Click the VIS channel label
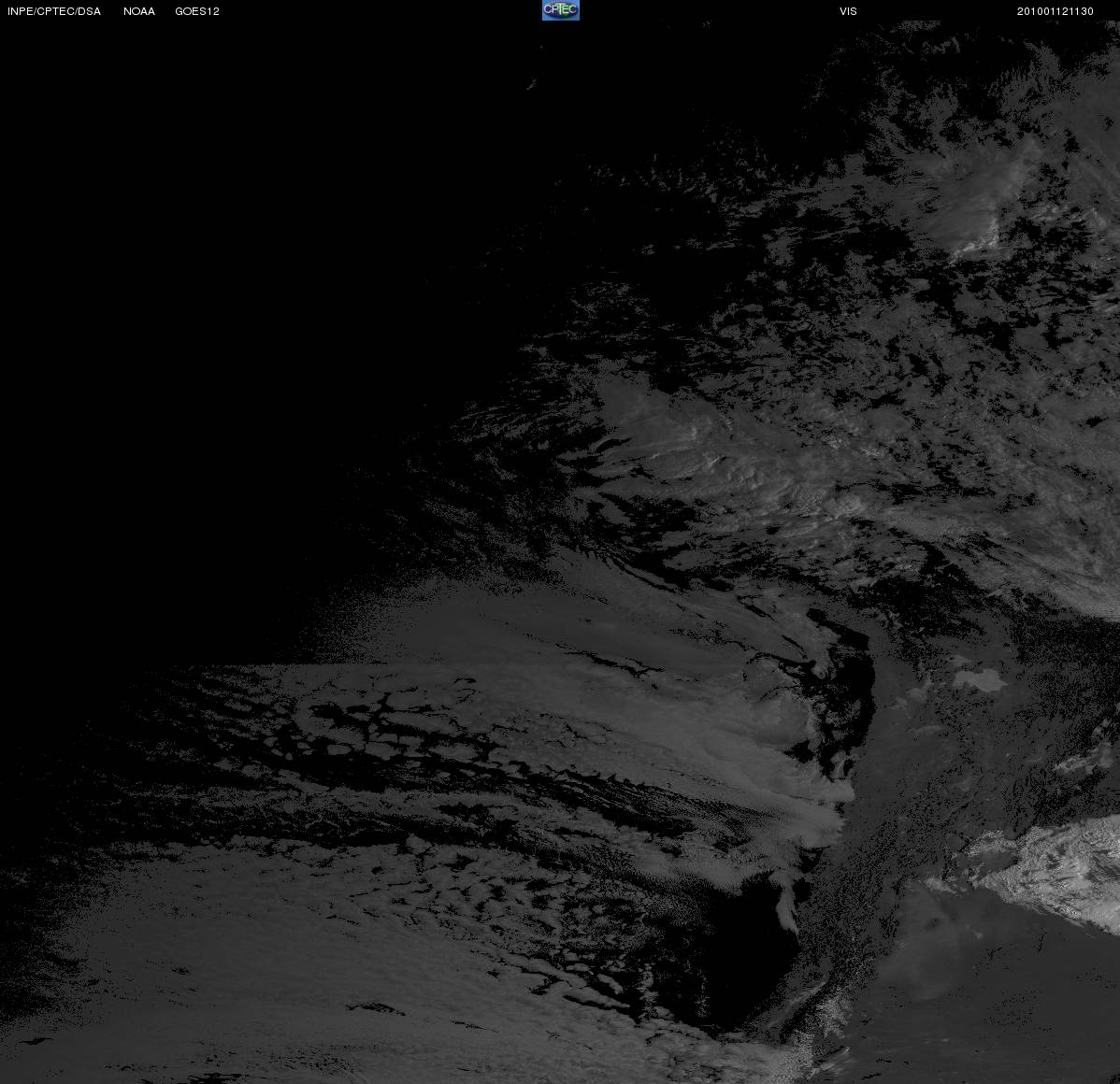Screen dimensions: 1120x1084 click(x=848, y=11)
